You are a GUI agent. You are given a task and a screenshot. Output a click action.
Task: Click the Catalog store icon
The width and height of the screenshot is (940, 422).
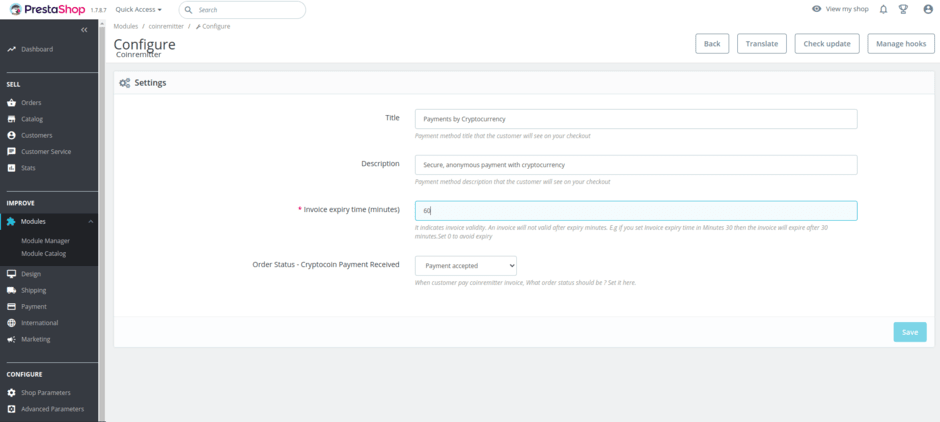point(11,119)
